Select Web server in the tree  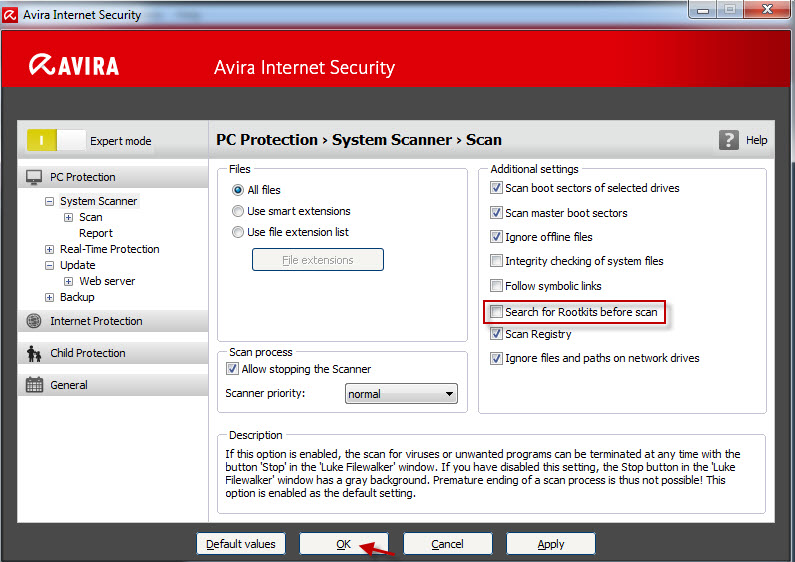point(107,281)
